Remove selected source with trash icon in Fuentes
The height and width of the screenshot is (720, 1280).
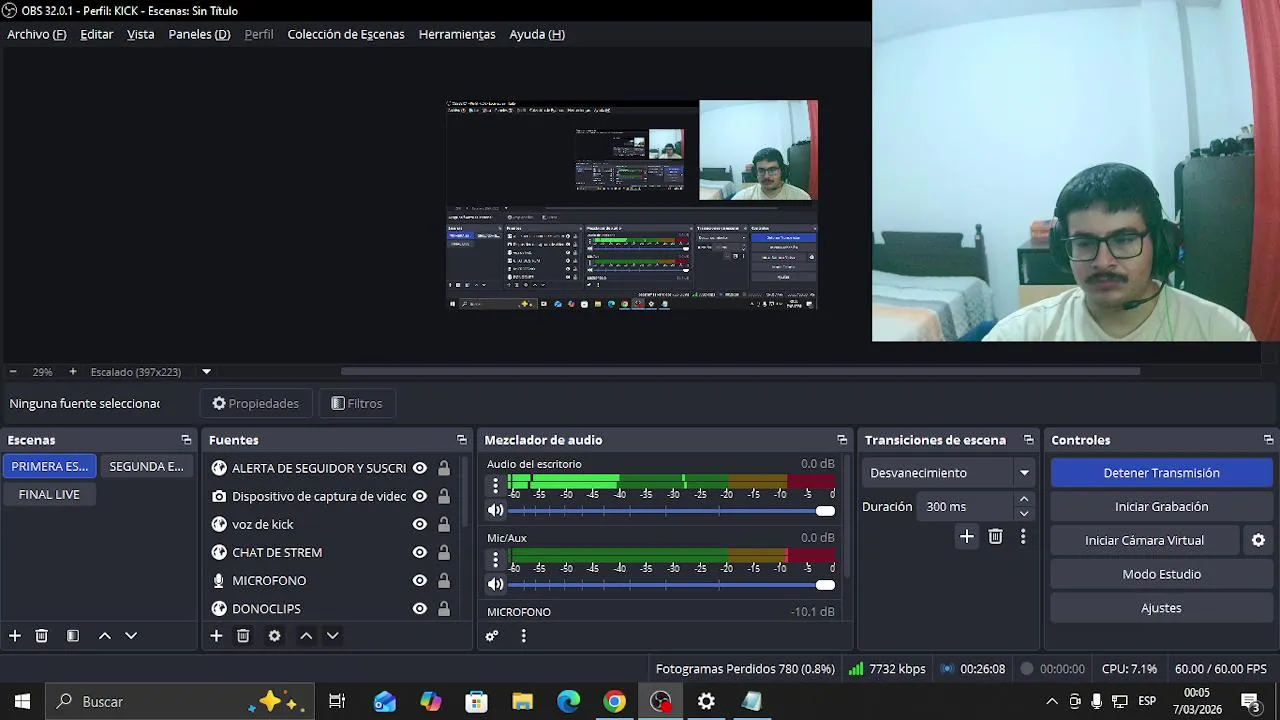(x=243, y=636)
